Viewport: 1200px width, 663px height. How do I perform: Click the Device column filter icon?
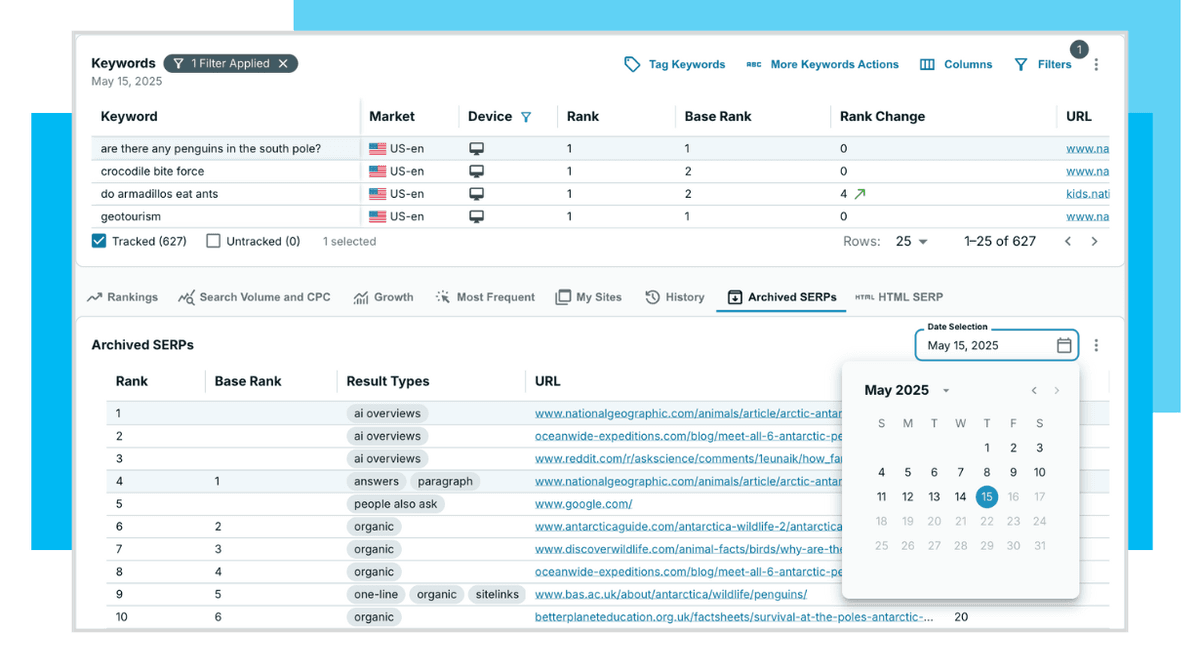[526, 117]
